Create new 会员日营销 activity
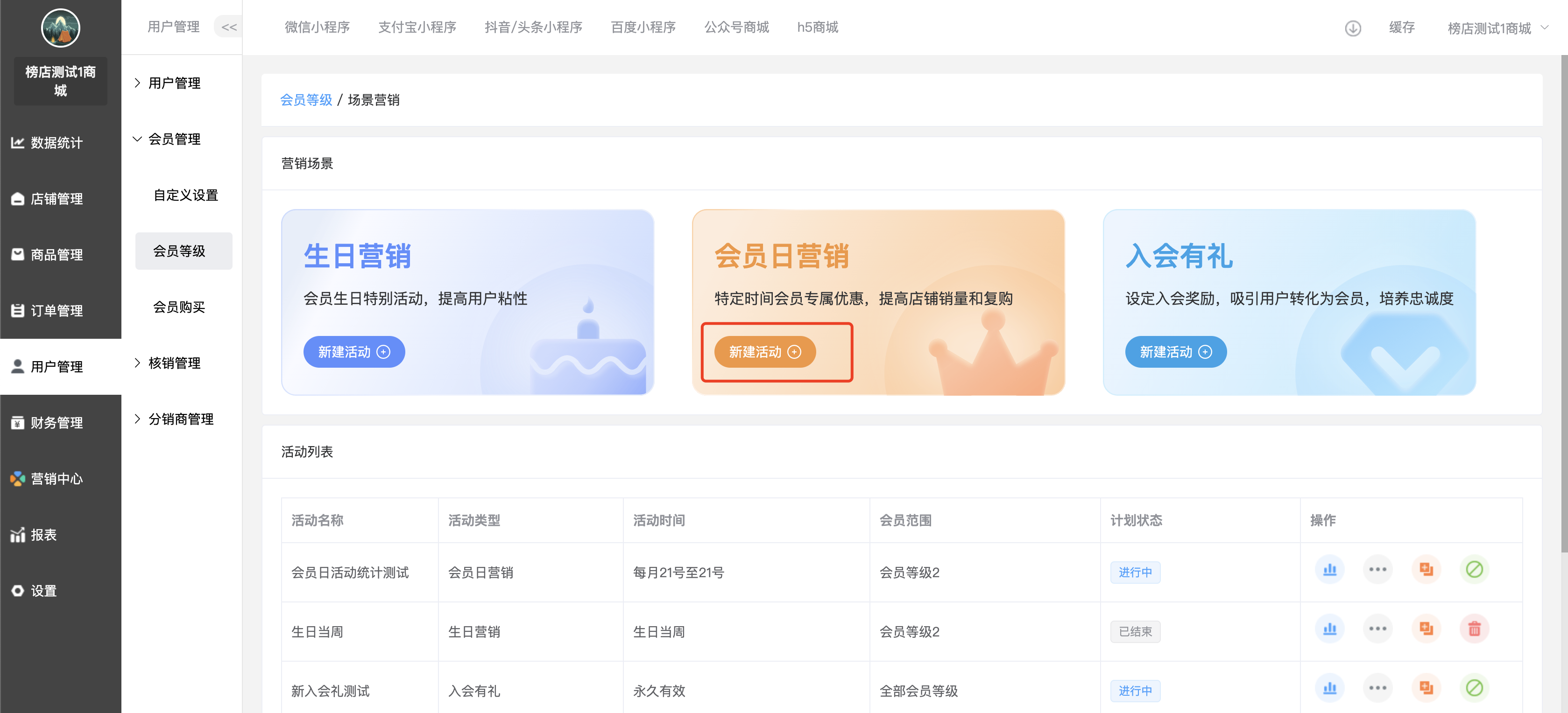The width and height of the screenshot is (1568, 713). (764, 352)
